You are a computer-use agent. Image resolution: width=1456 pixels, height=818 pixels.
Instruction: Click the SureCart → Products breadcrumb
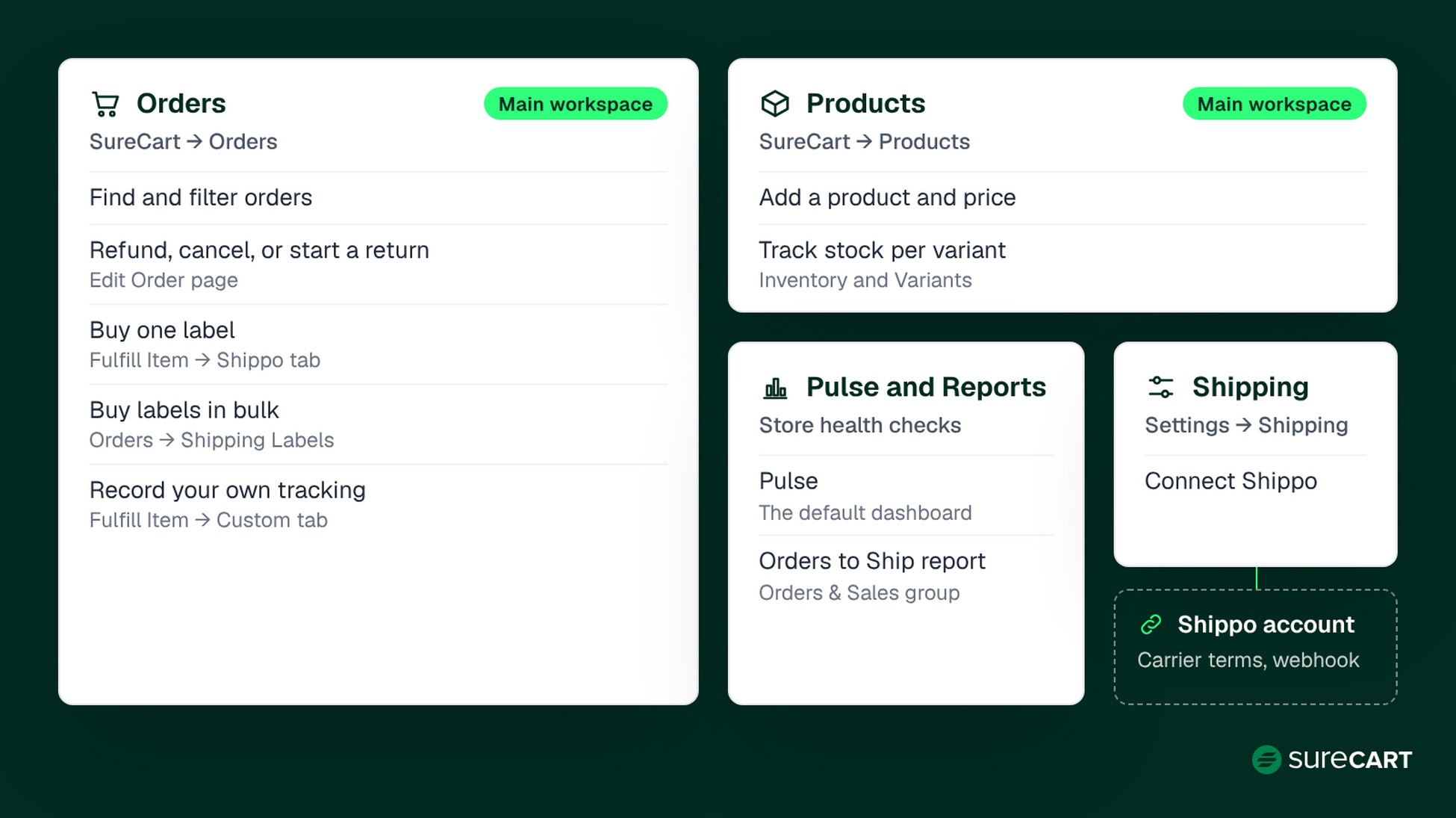coord(864,141)
